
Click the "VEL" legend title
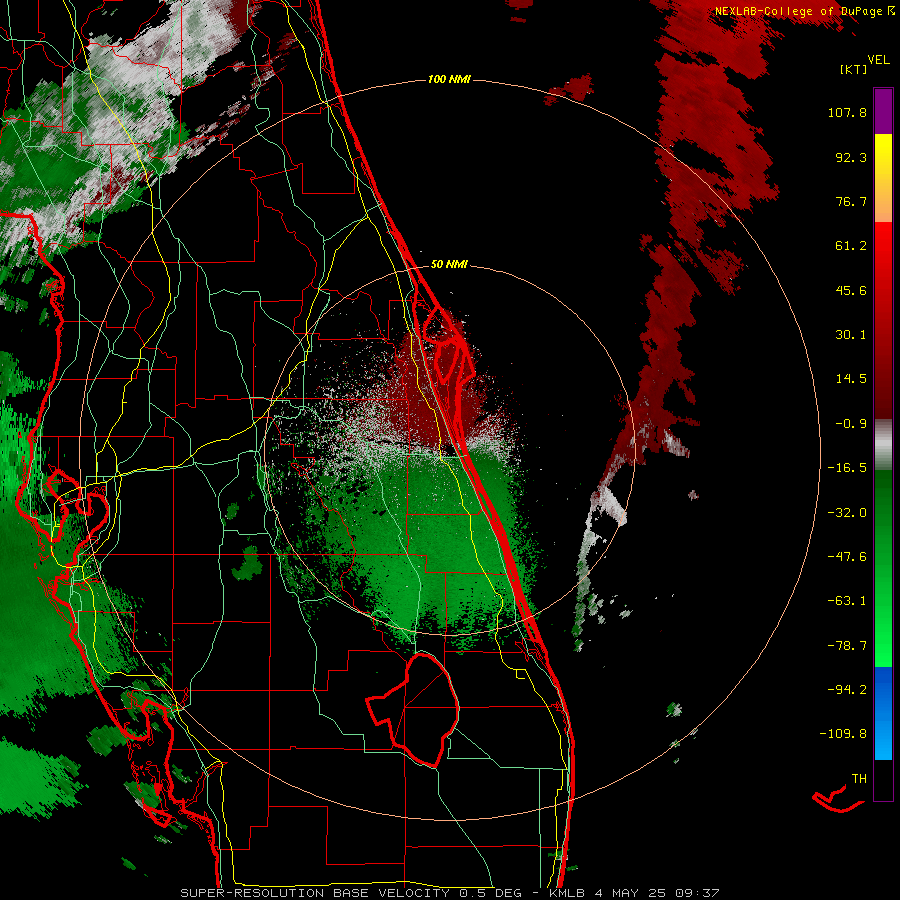click(x=878, y=60)
